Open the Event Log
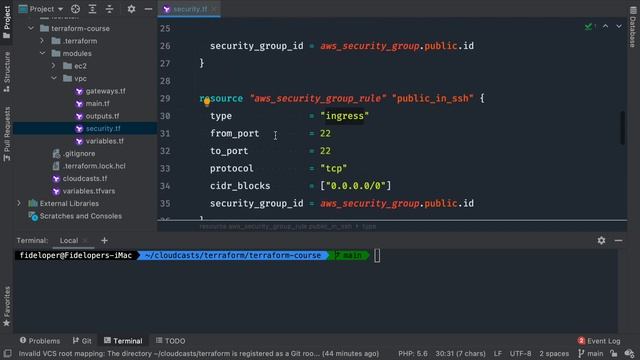 coord(599,340)
